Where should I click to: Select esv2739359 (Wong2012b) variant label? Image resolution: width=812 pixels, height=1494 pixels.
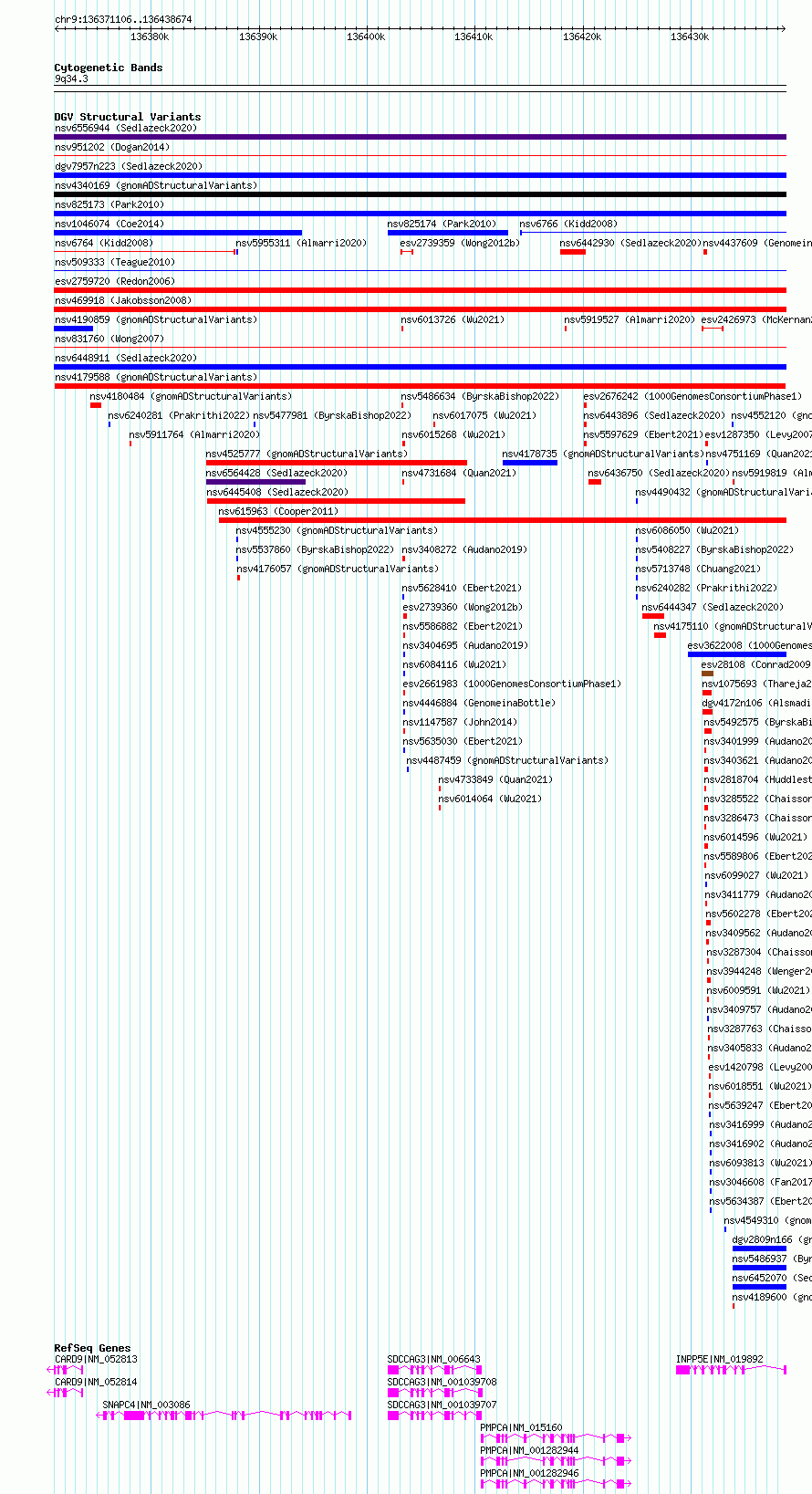[460, 243]
